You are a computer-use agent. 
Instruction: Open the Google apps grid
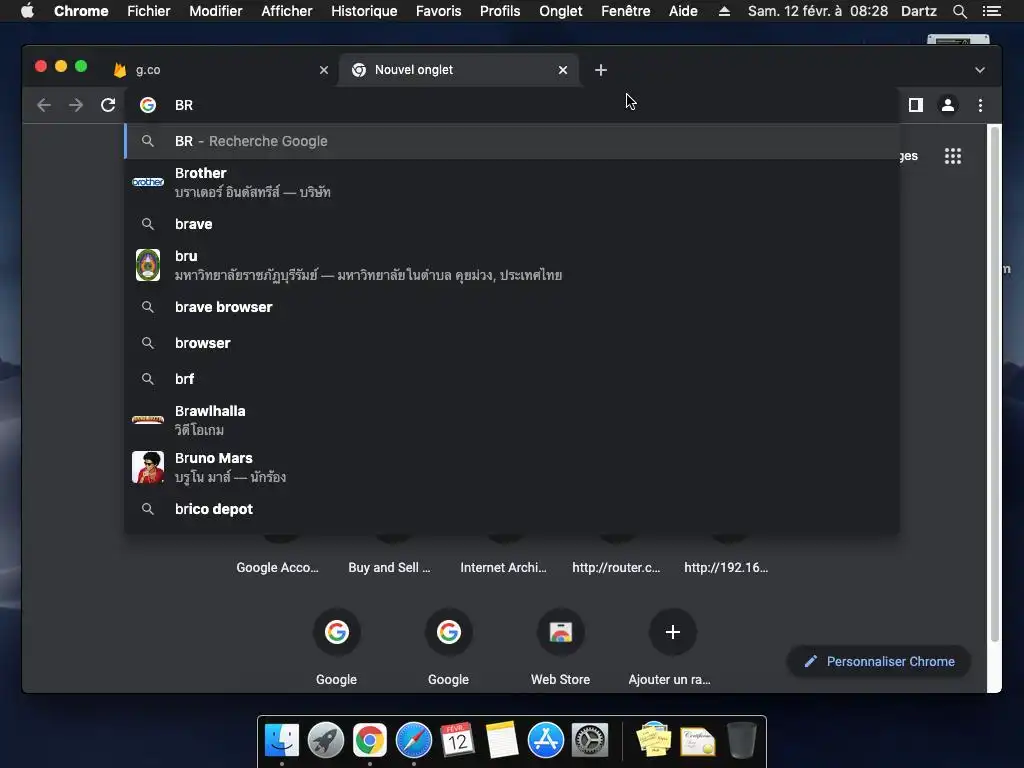(x=952, y=156)
